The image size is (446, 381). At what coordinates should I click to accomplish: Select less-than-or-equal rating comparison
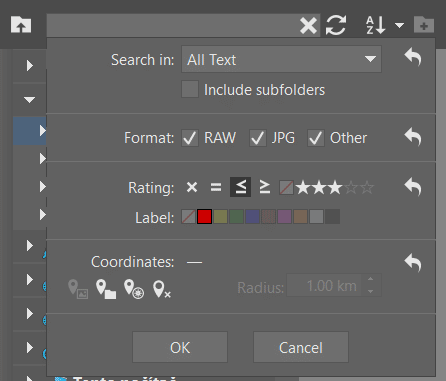(x=240, y=187)
